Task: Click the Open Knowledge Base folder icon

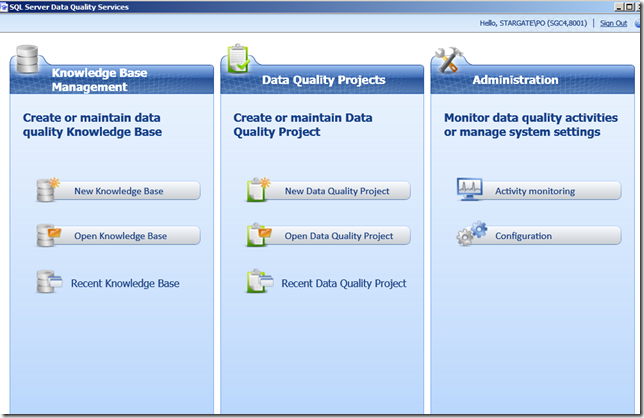Action: point(48,235)
